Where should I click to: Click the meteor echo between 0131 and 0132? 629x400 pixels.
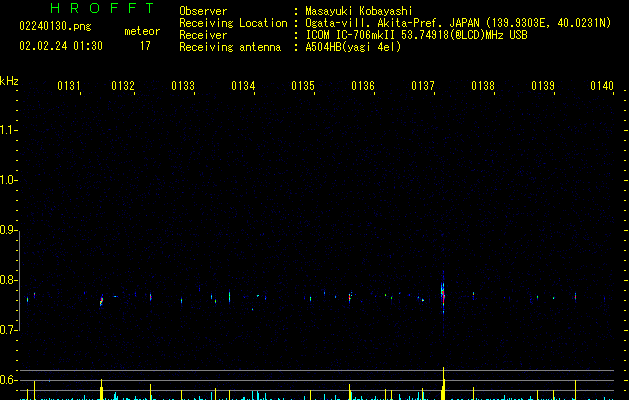click(x=101, y=301)
